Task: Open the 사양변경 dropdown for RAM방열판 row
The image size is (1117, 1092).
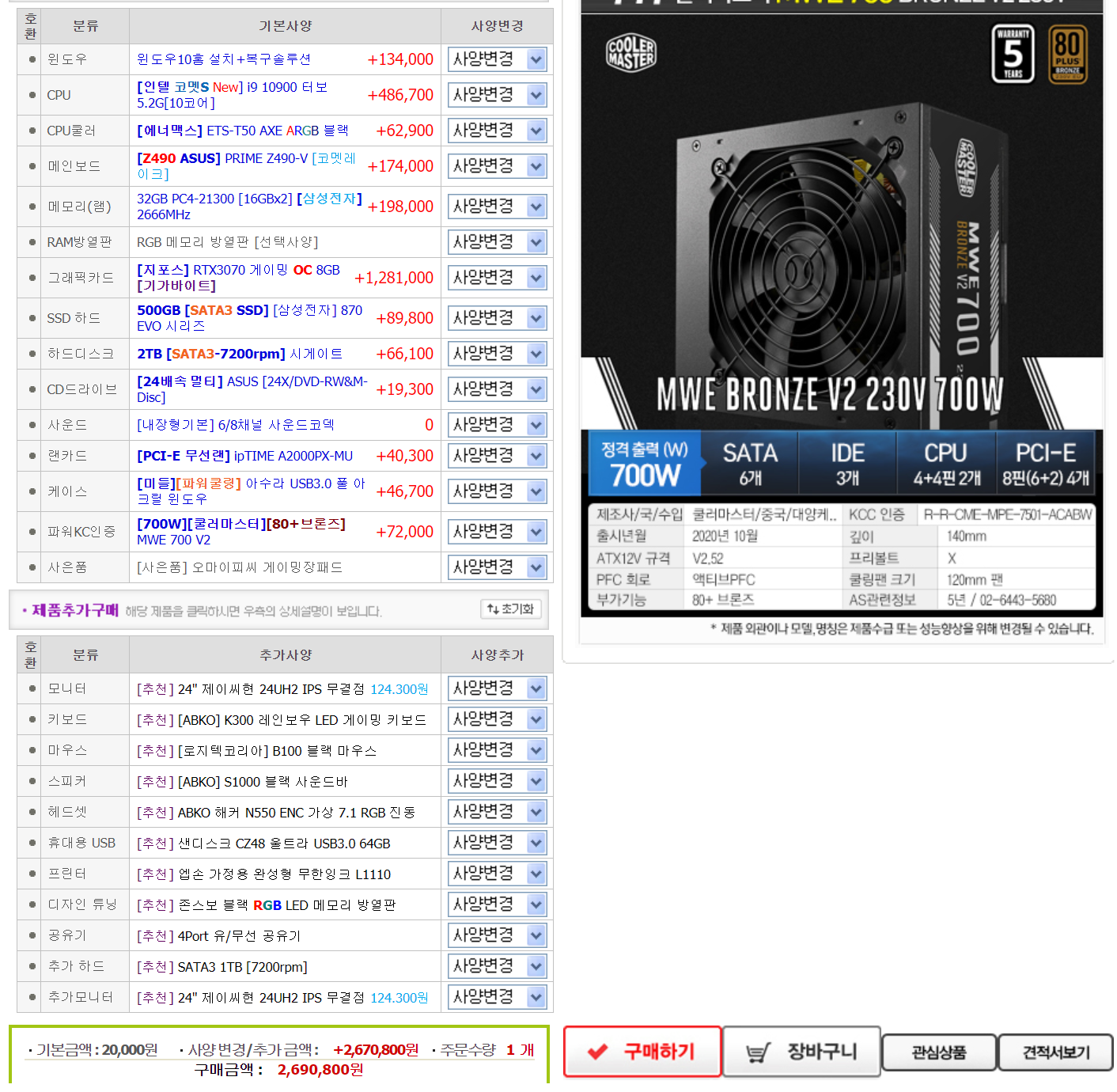Action: pyautogui.click(x=498, y=242)
